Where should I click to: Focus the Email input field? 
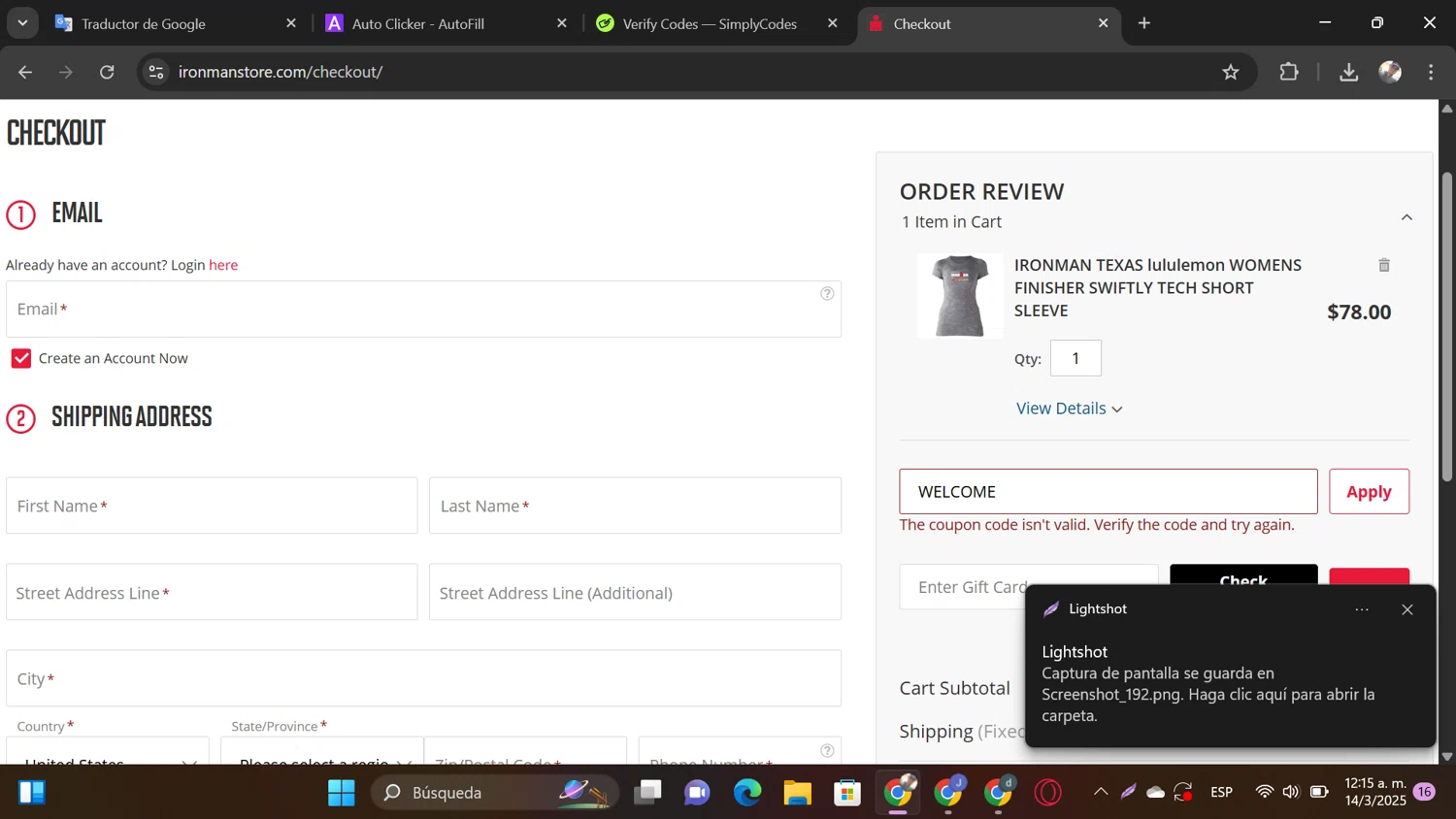pyautogui.click(x=423, y=310)
